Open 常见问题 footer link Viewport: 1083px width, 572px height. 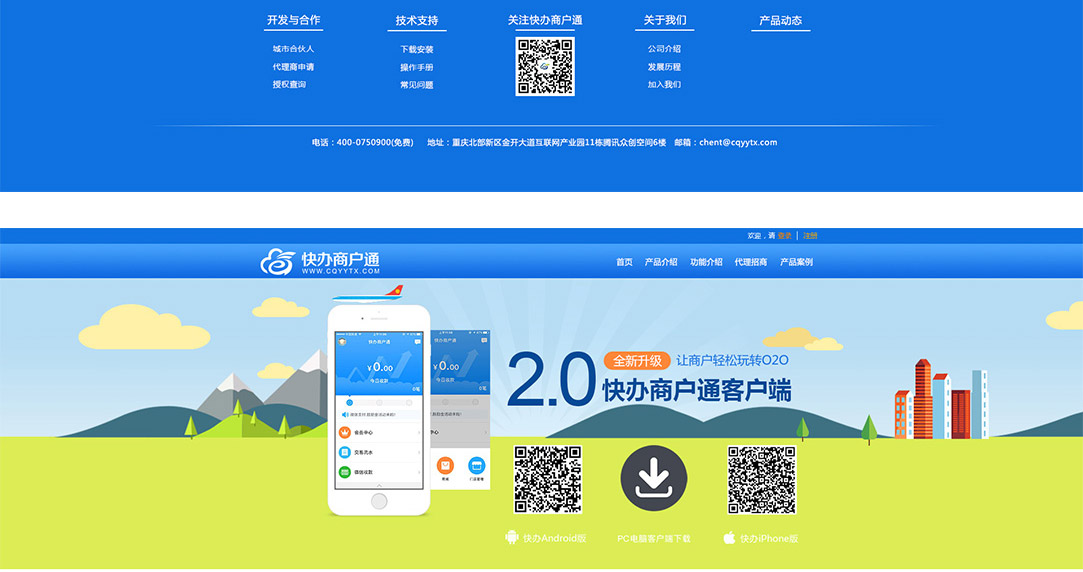click(416, 85)
